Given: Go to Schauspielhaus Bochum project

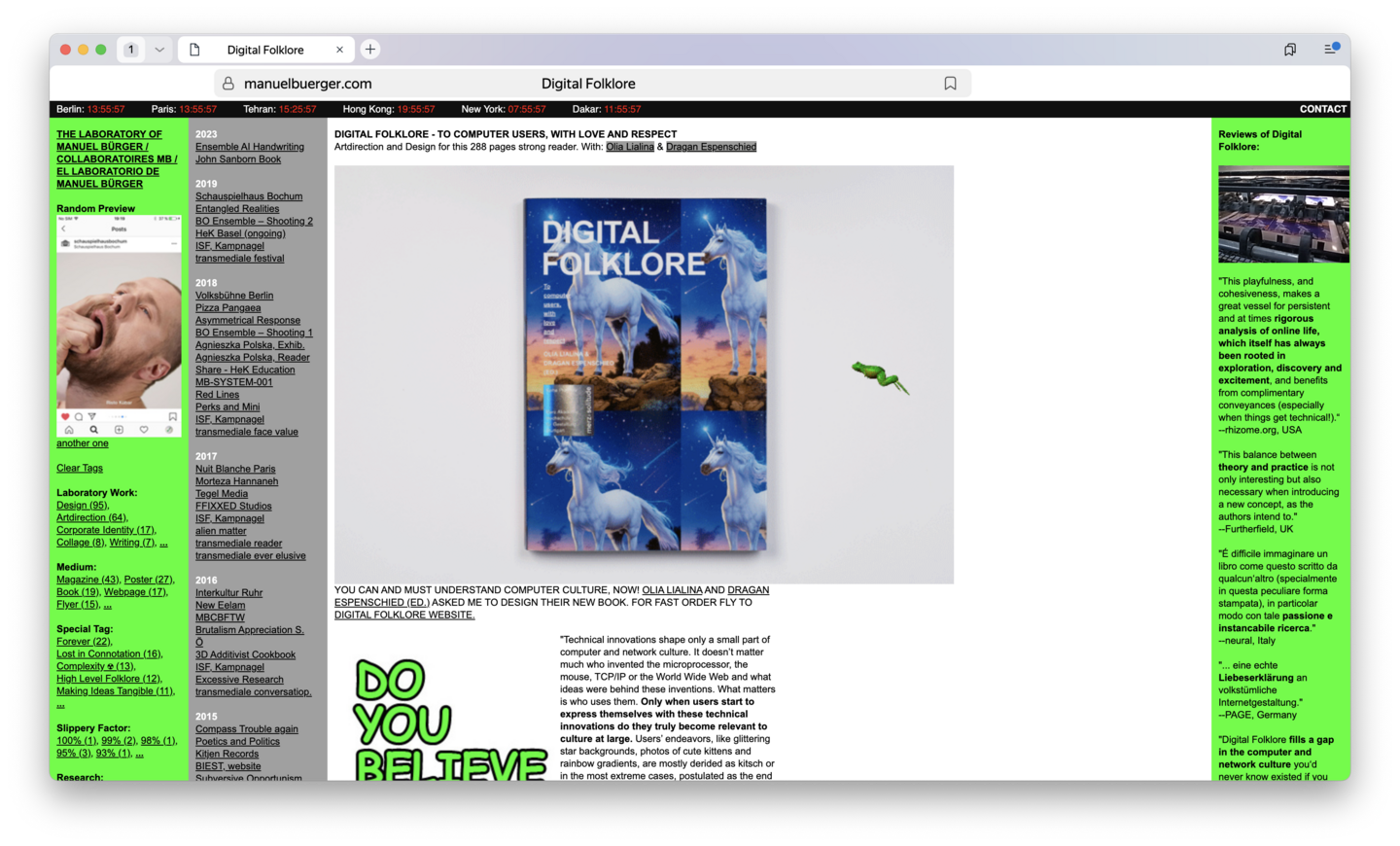Looking at the screenshot, I should [x=249, y=196].
